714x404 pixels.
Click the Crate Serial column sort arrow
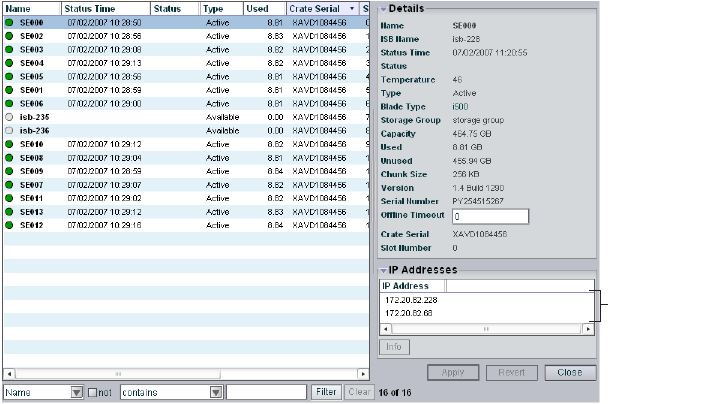tap(352, 9)
